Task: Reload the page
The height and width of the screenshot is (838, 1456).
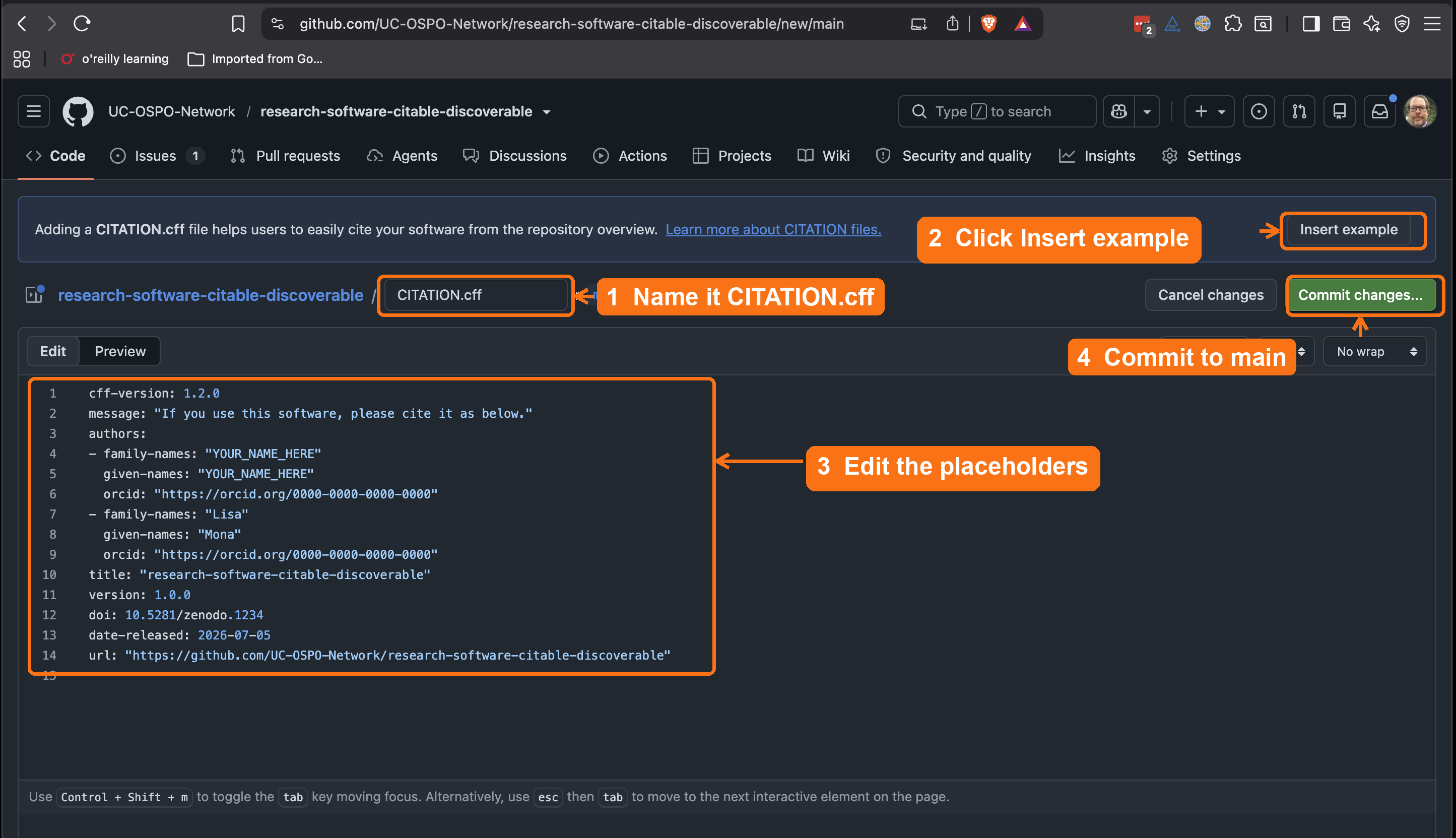Action: [x=82, y=24]
